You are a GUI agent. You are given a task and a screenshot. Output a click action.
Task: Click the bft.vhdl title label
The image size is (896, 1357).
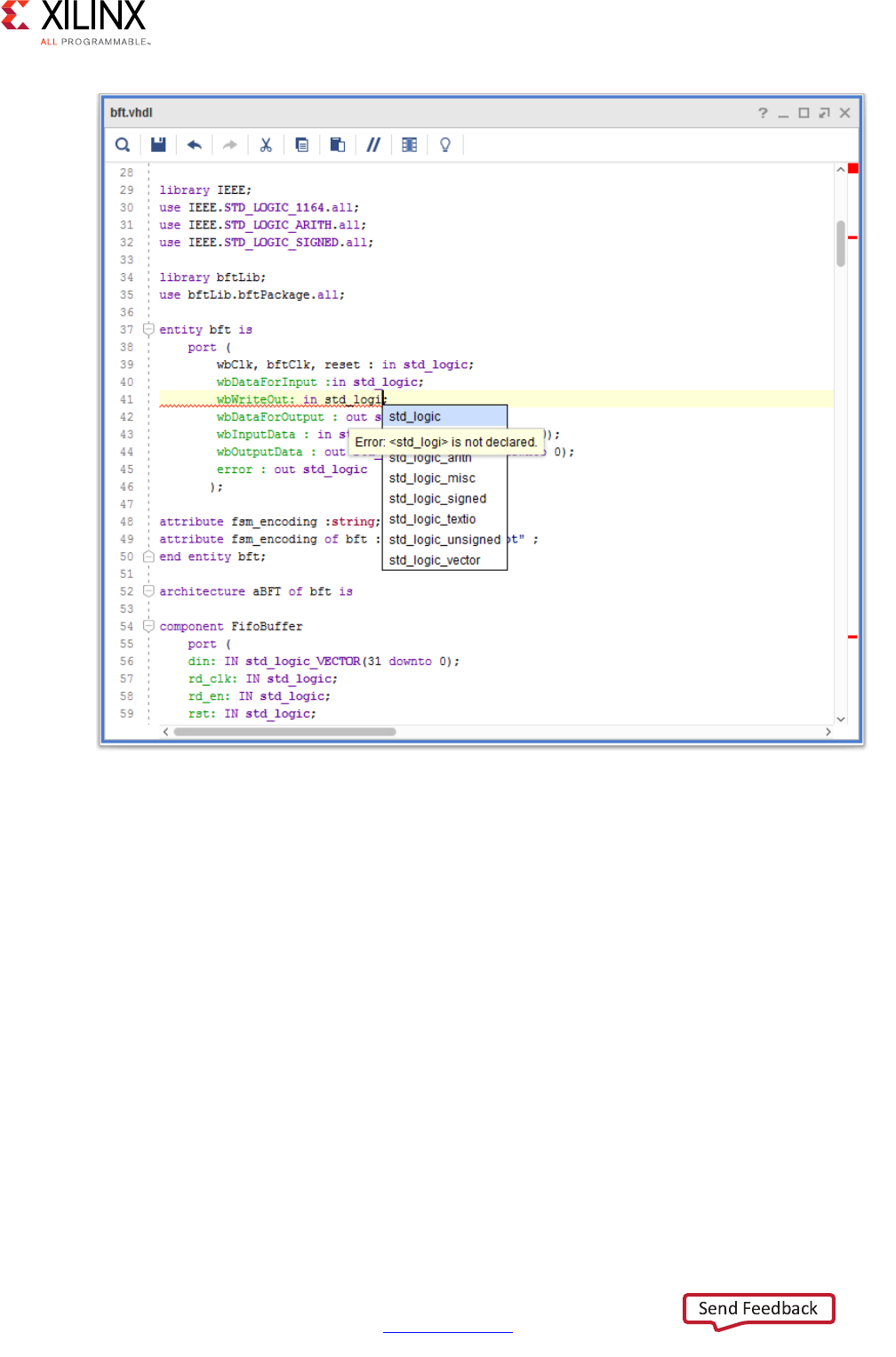(132, 113)
